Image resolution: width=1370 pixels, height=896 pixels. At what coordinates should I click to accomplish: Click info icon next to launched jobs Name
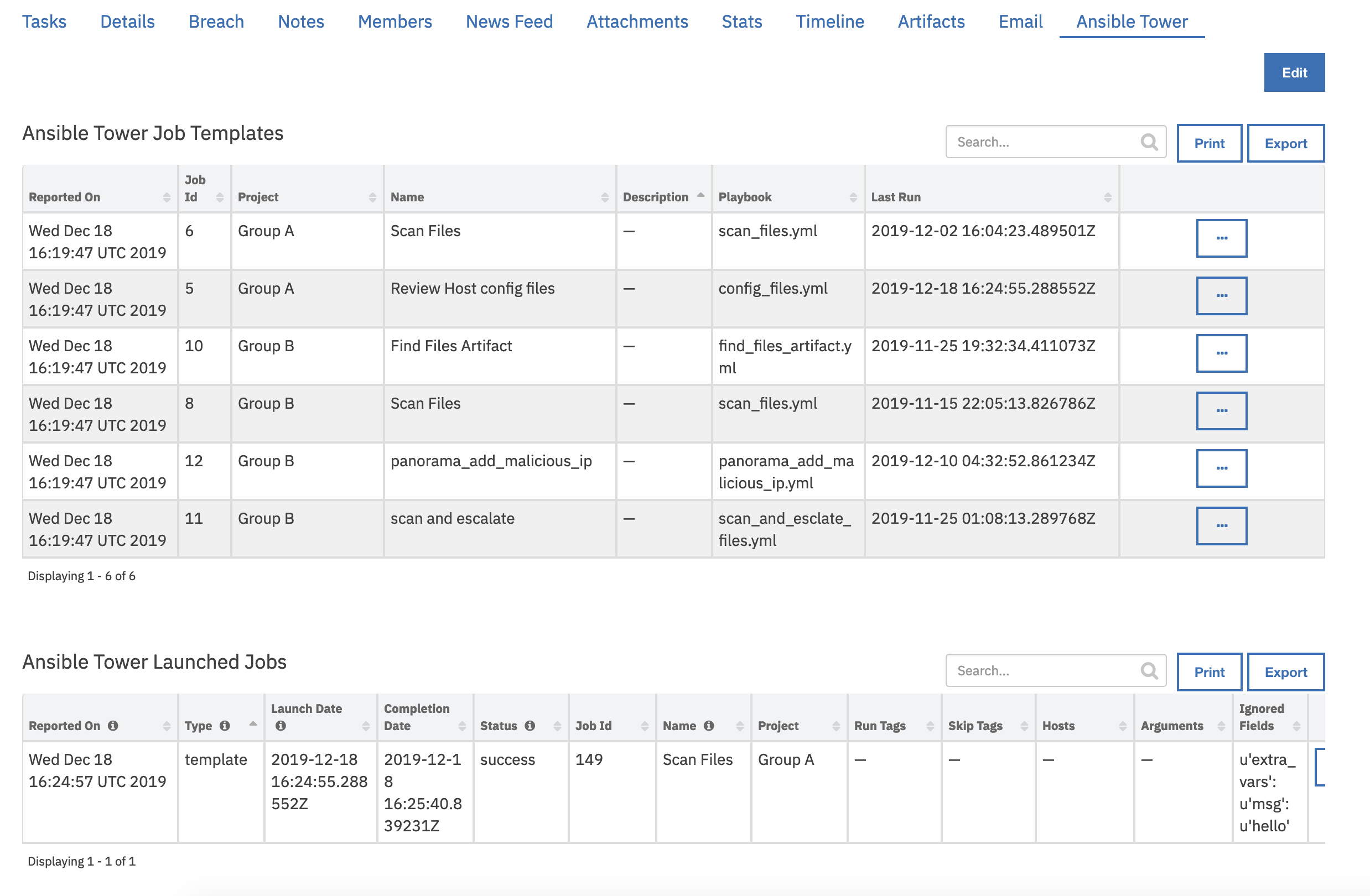coord(709,726)
